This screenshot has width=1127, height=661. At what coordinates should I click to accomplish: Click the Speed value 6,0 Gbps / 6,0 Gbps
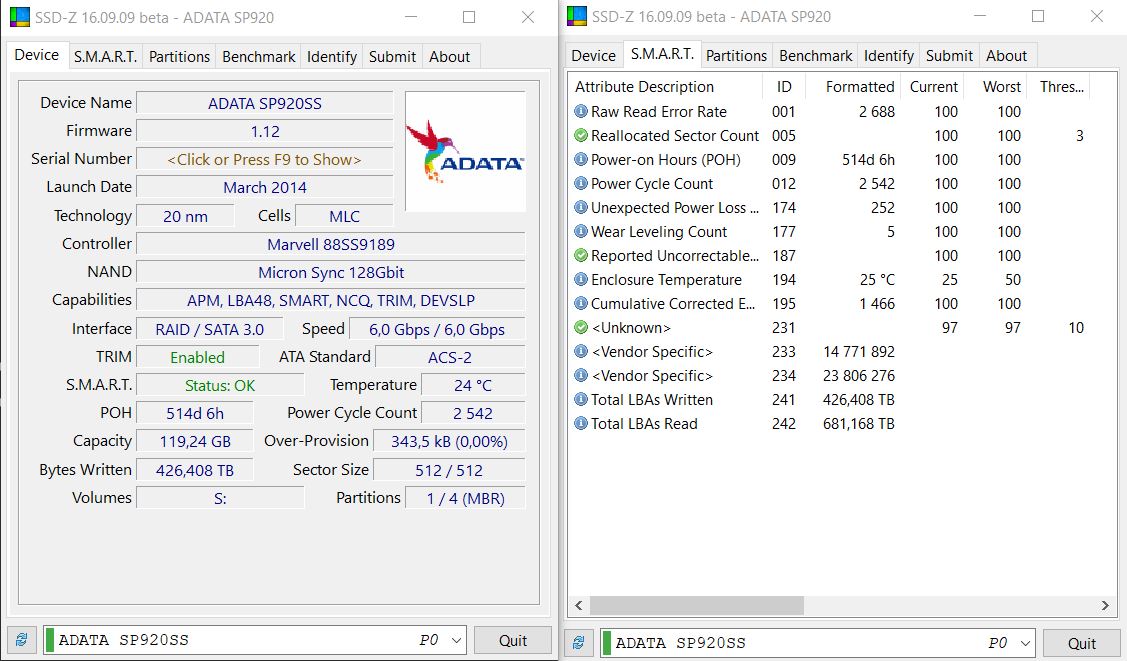click(x=437, y=329)
